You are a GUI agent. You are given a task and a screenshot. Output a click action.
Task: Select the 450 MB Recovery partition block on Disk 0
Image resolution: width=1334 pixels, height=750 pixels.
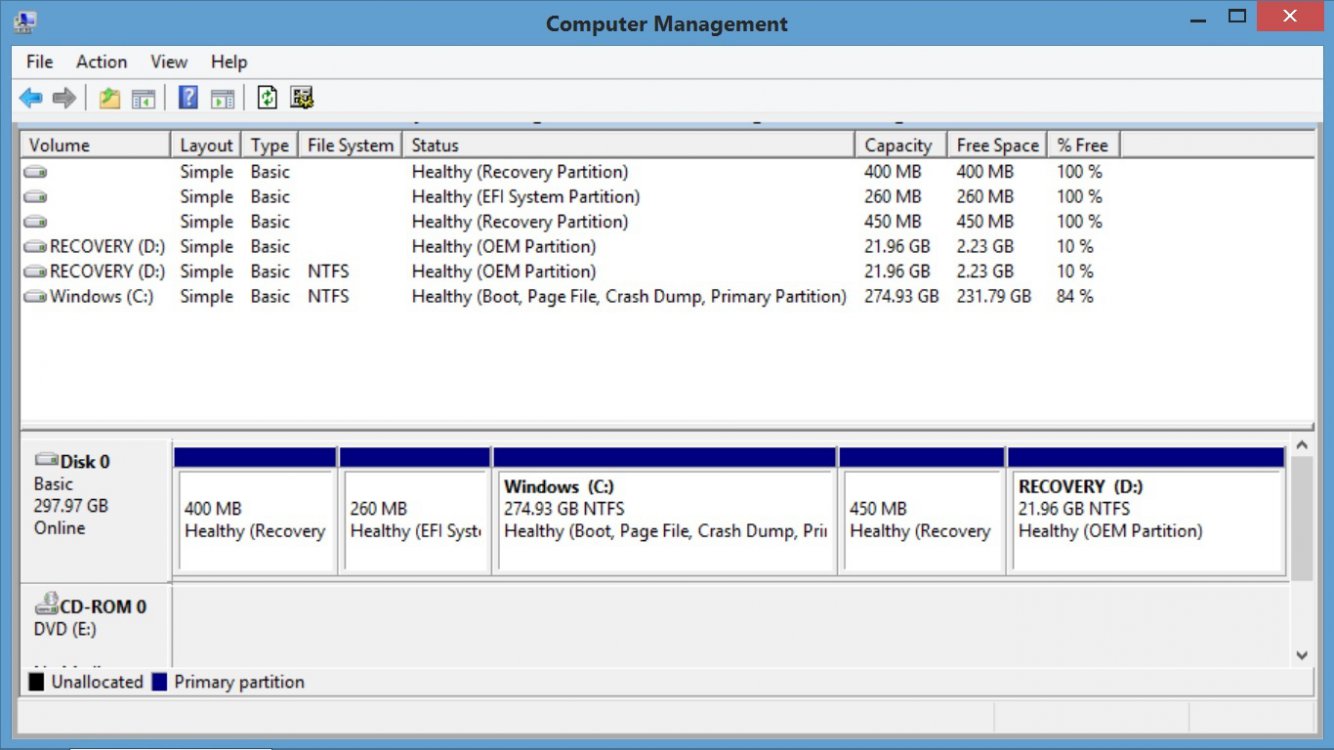tap(922, 511)
